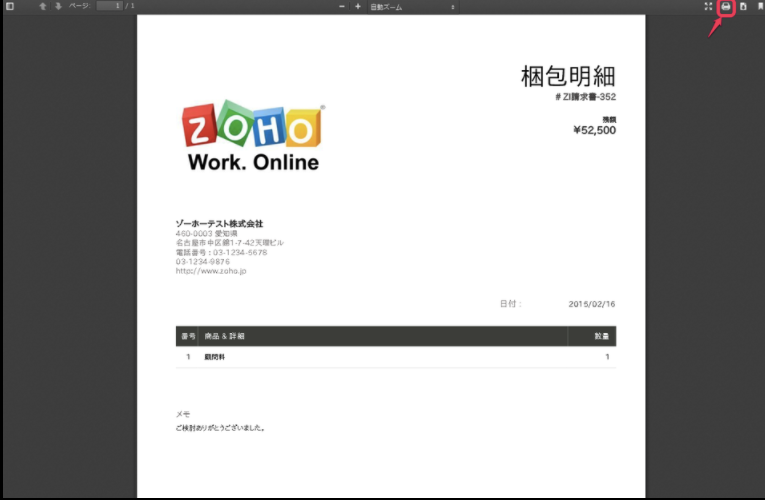Zoom out with the minus button
Screen dimensions: 765x500
pos(342,6)
